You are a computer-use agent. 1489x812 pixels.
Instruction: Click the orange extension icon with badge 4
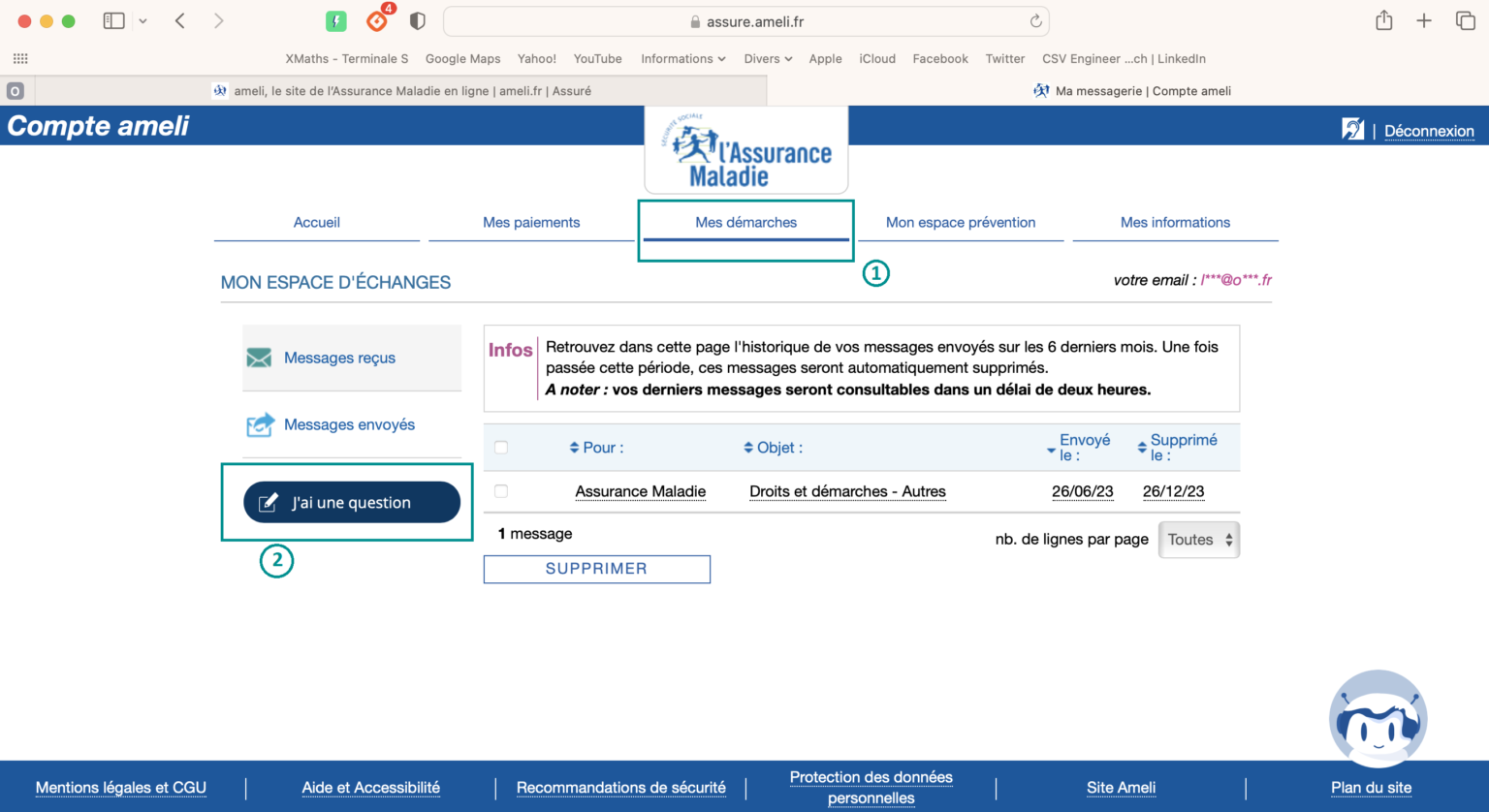click(377, 20)
